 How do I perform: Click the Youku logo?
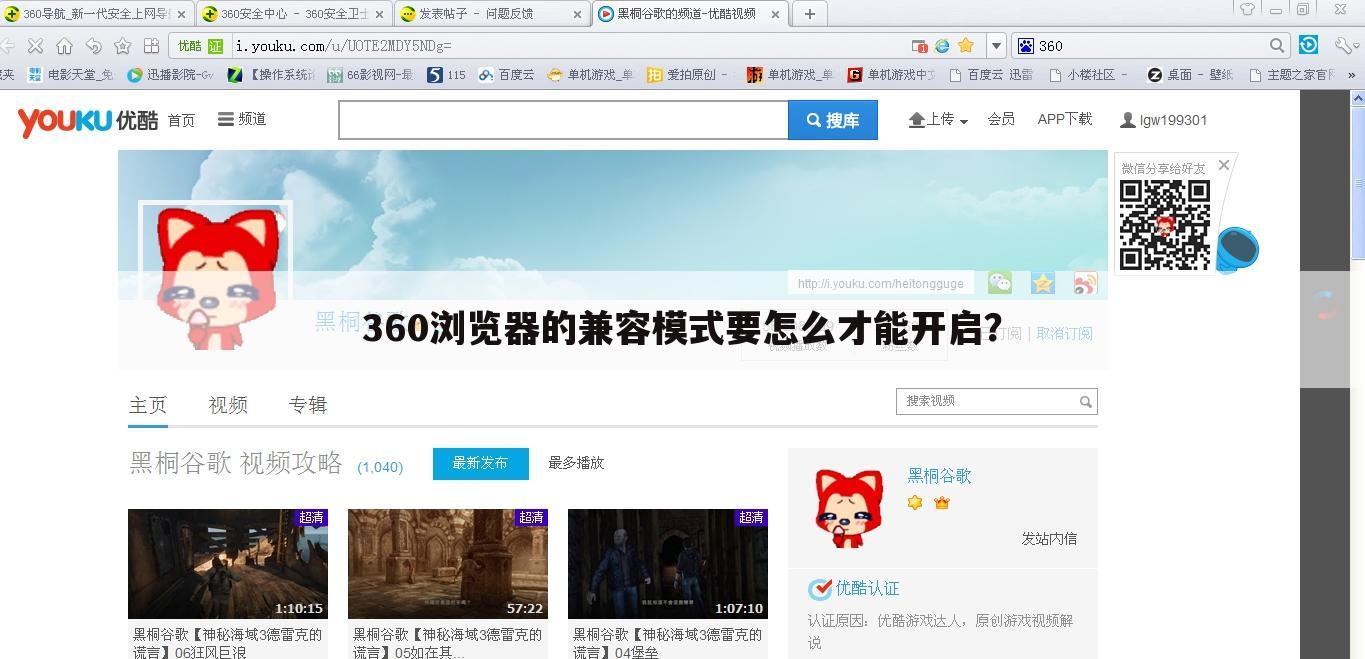[88, 120]
